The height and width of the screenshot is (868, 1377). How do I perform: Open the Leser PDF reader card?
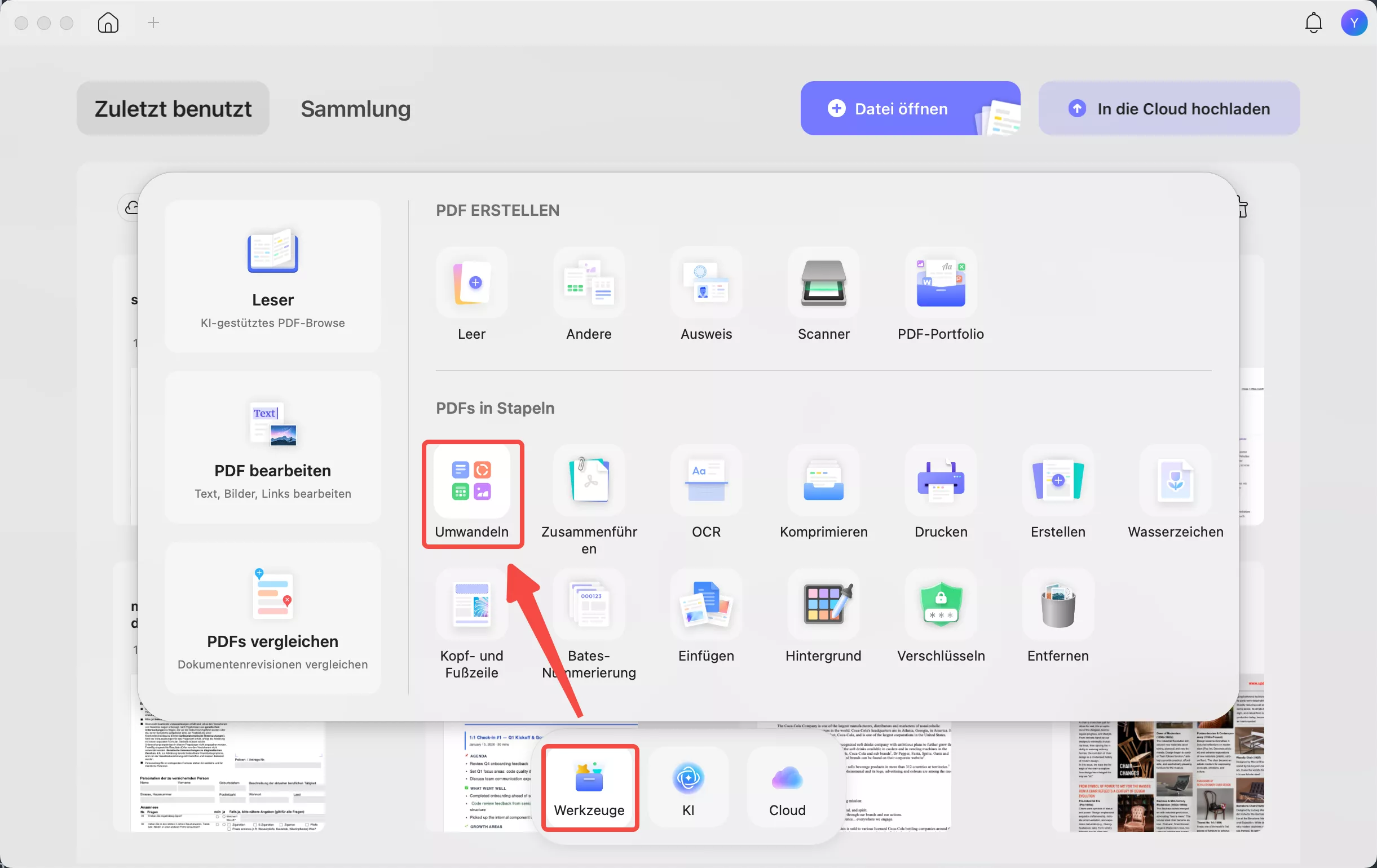[x=273, y=276]
